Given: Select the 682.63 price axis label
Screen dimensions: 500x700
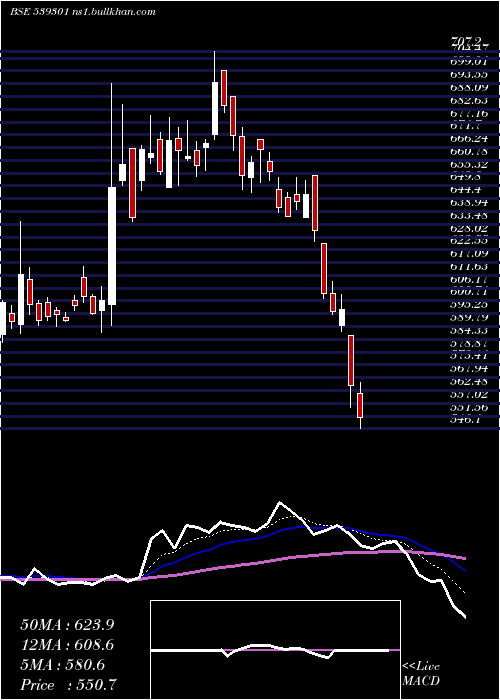Looking at the screenshot, I should (x=470, y=100).
